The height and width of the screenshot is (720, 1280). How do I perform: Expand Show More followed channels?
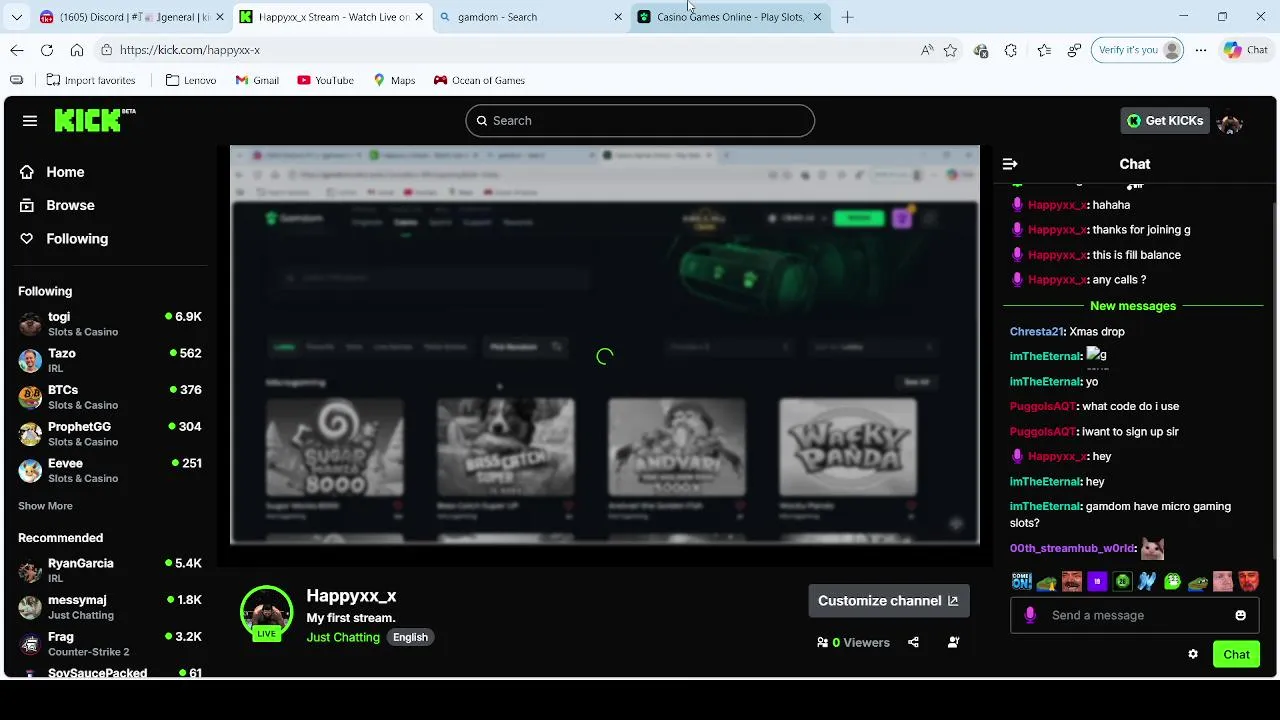tap(45, 506)
